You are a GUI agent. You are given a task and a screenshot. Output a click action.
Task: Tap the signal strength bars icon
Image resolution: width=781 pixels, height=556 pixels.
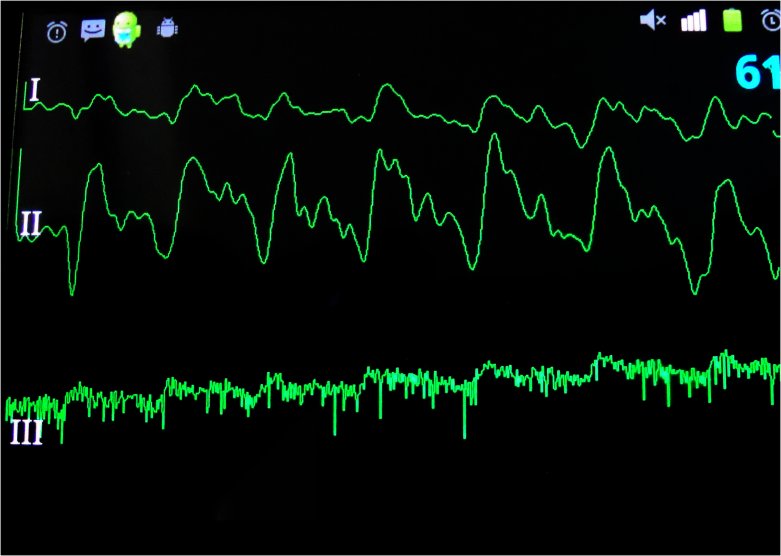tap(693, 21)
